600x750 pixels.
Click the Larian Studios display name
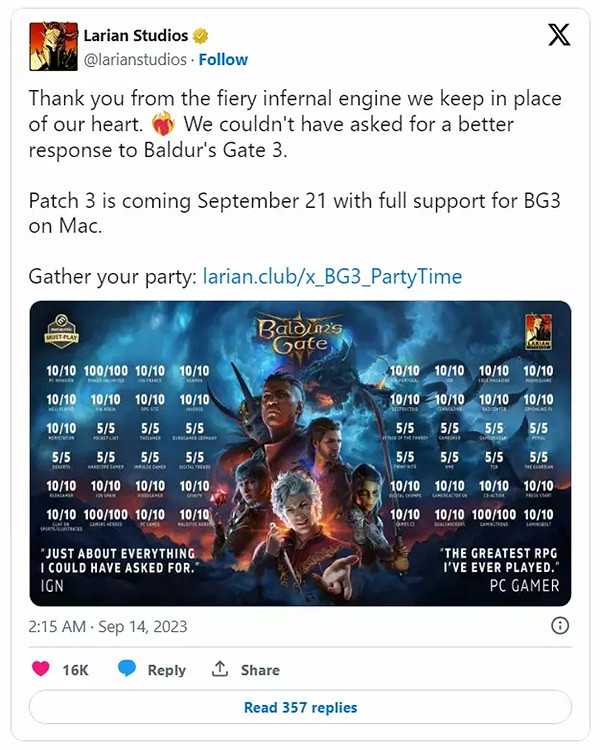coord(136,35)
